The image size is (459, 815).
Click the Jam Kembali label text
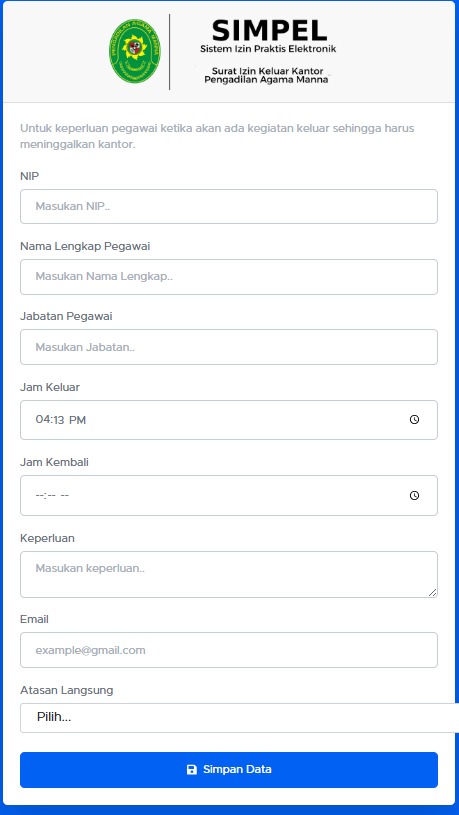click(55, 462)
